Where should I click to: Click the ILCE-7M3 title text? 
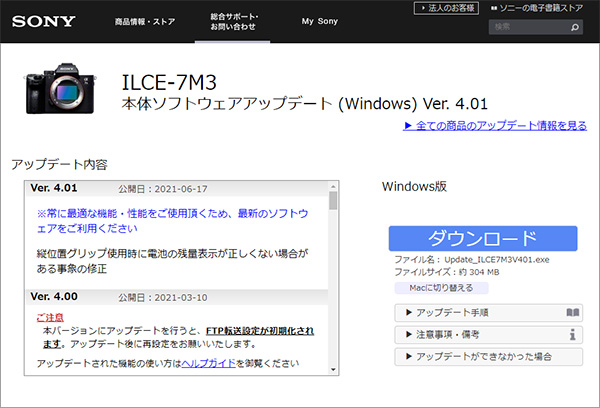169,82
